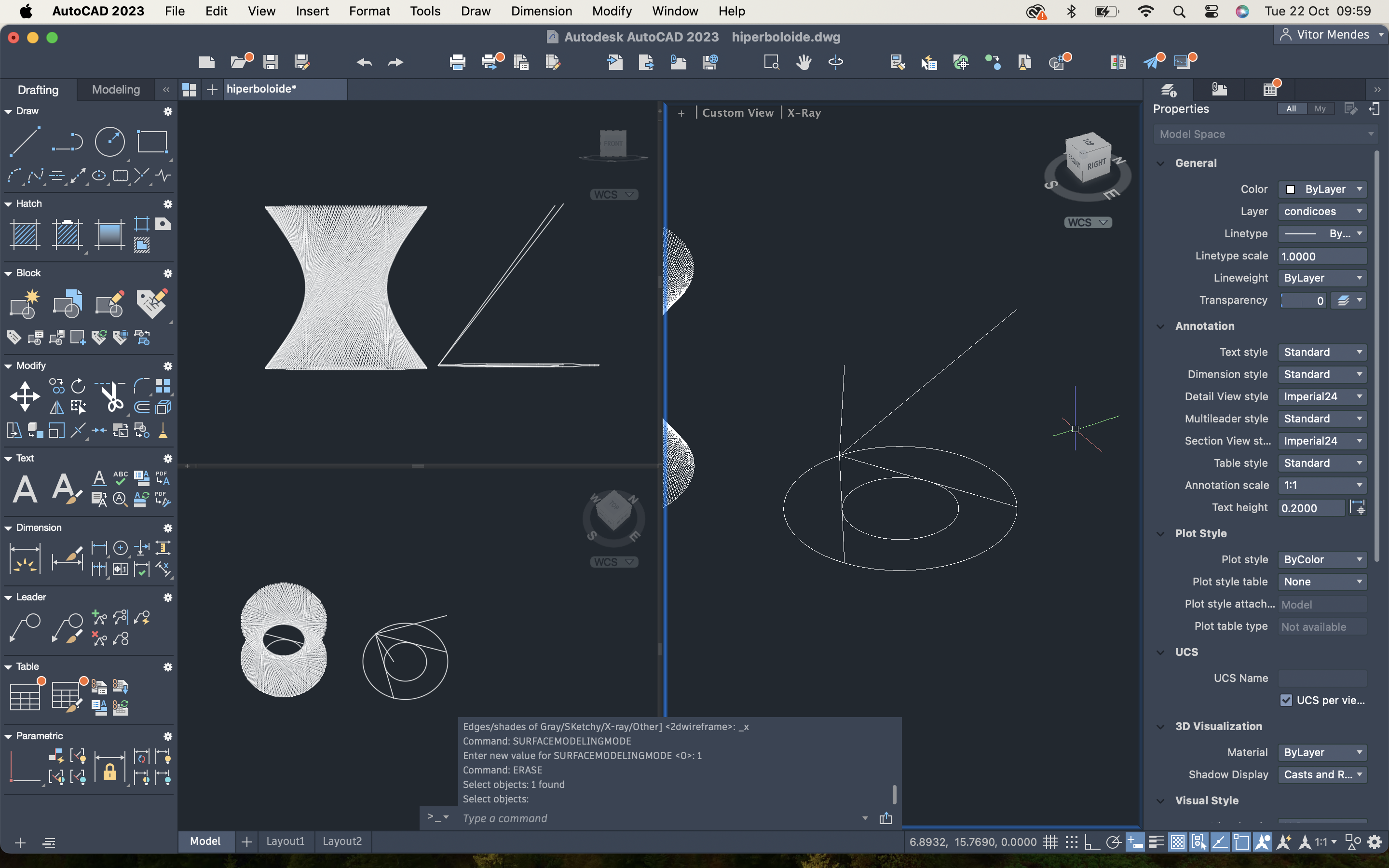Click the Insert Block icon
Viewport: 1389px width, 868px height.
tap(25, 304)
